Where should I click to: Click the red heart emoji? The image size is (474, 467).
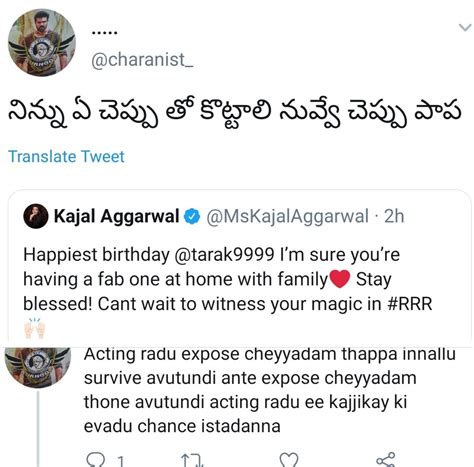click(x=340, y=279)
